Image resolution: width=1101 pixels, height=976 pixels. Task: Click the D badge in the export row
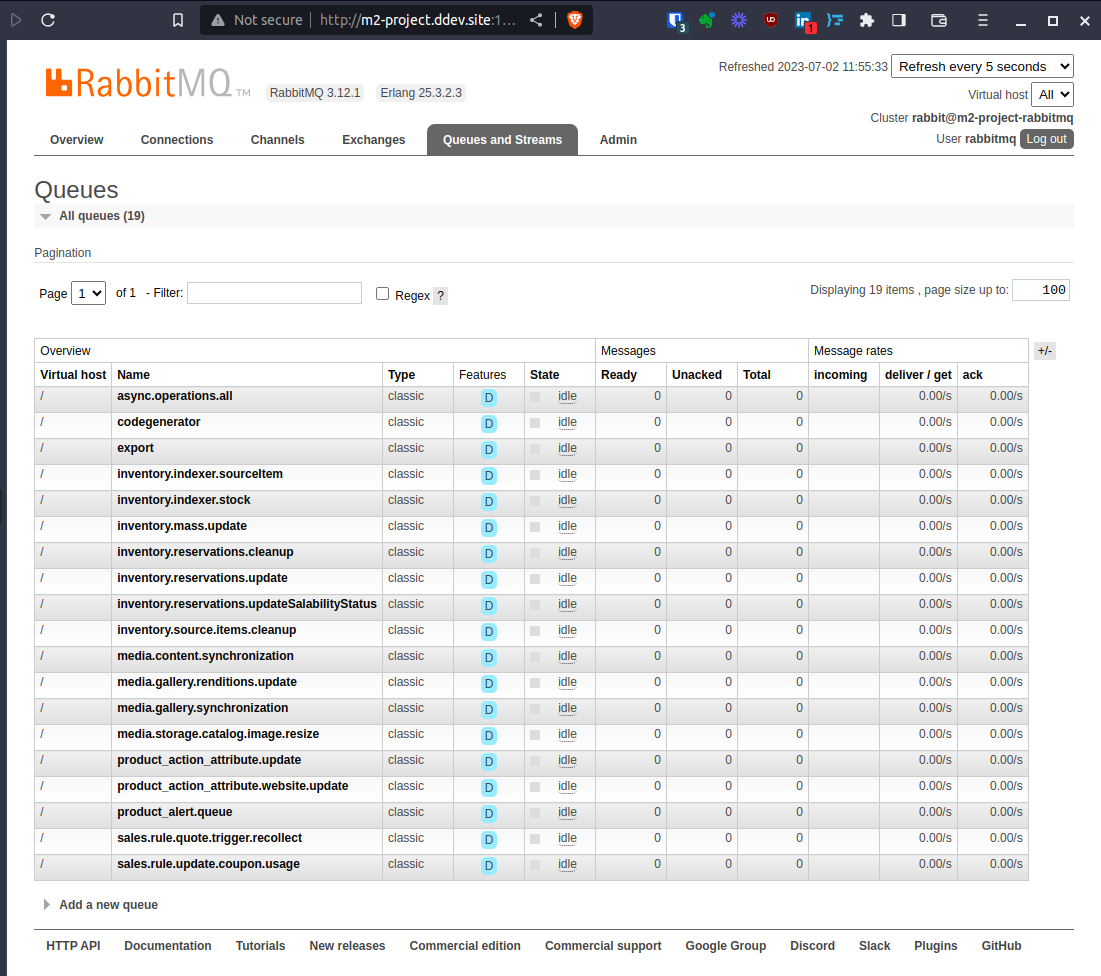pos(489,450)
